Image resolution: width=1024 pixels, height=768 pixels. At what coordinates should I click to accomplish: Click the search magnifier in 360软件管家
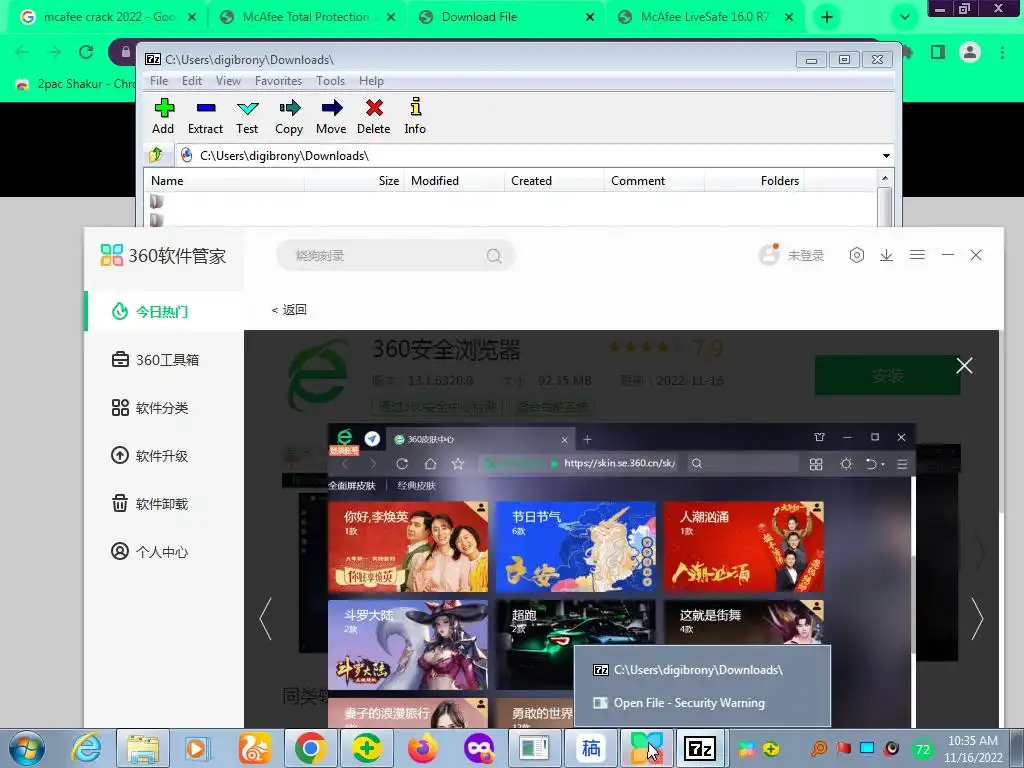click(494, 256)
